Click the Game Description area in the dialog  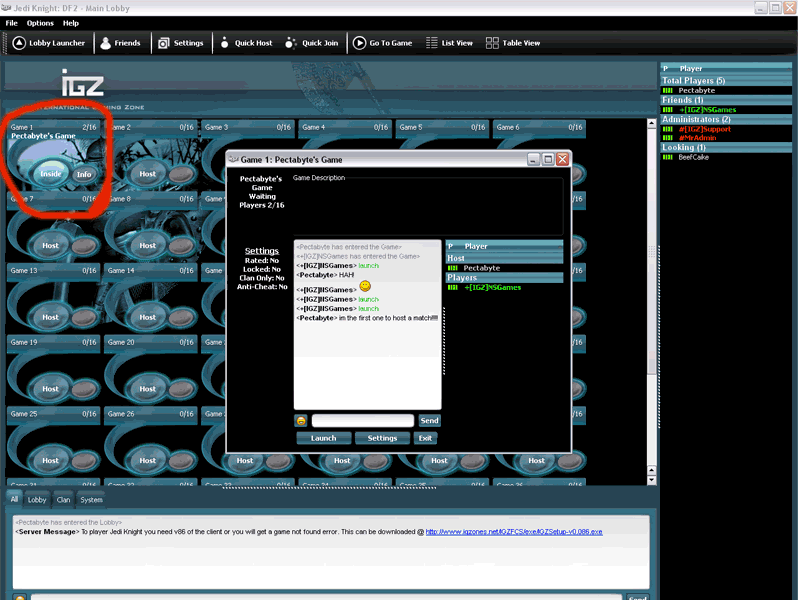coord(428,207)
